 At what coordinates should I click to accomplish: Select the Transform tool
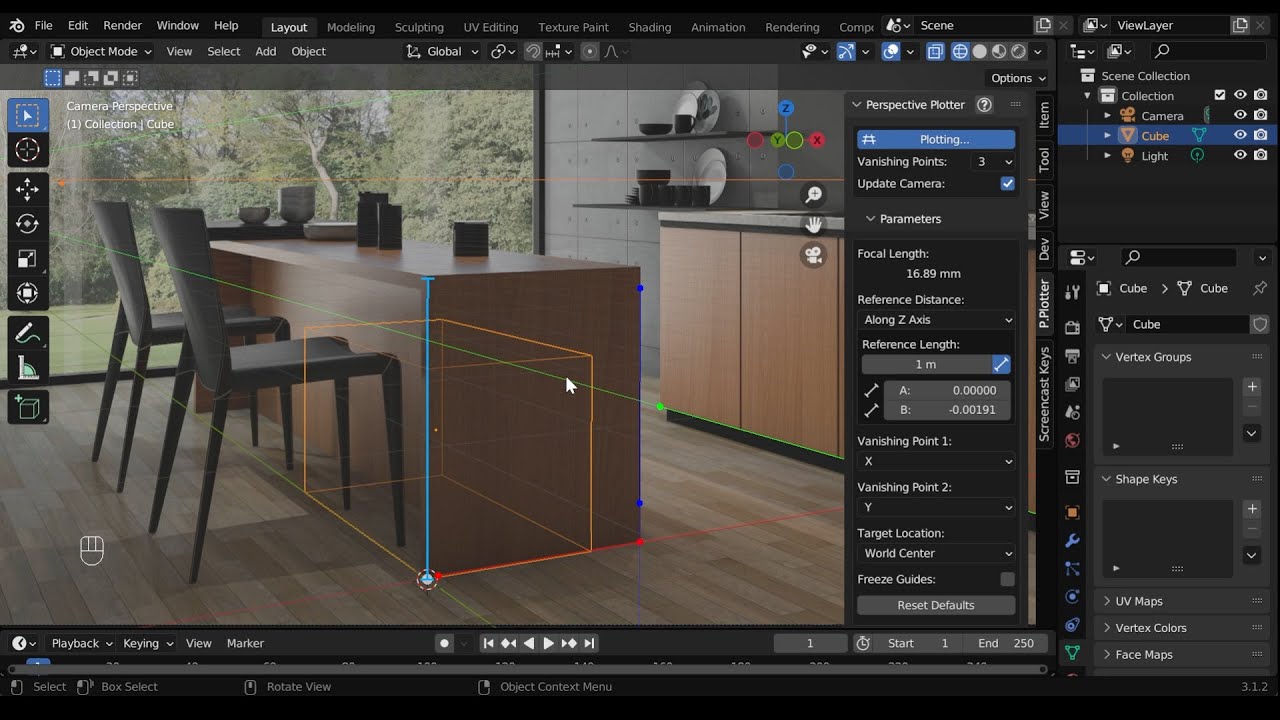pos(28,293)
